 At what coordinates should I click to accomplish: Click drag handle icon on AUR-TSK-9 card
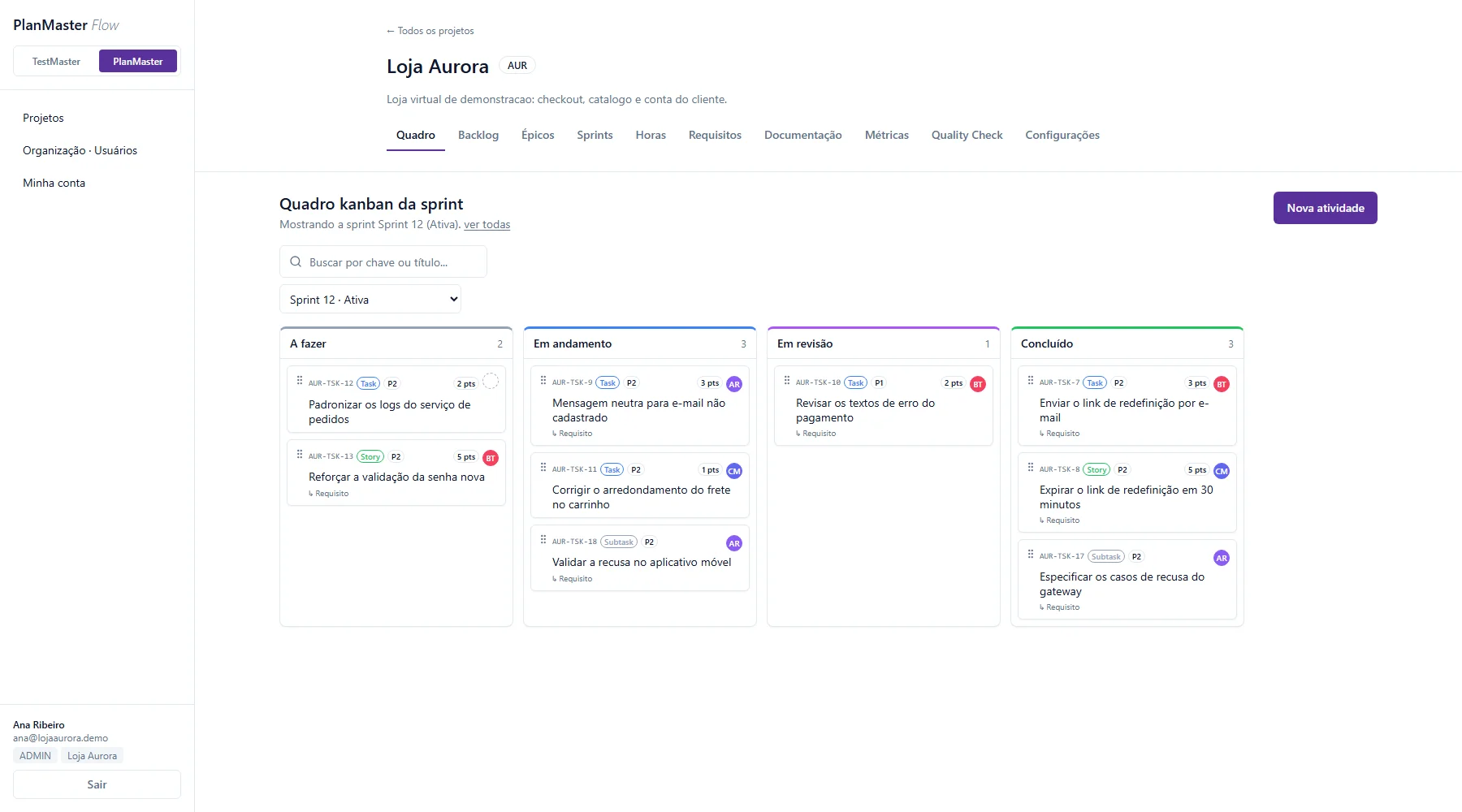point(543,380)
